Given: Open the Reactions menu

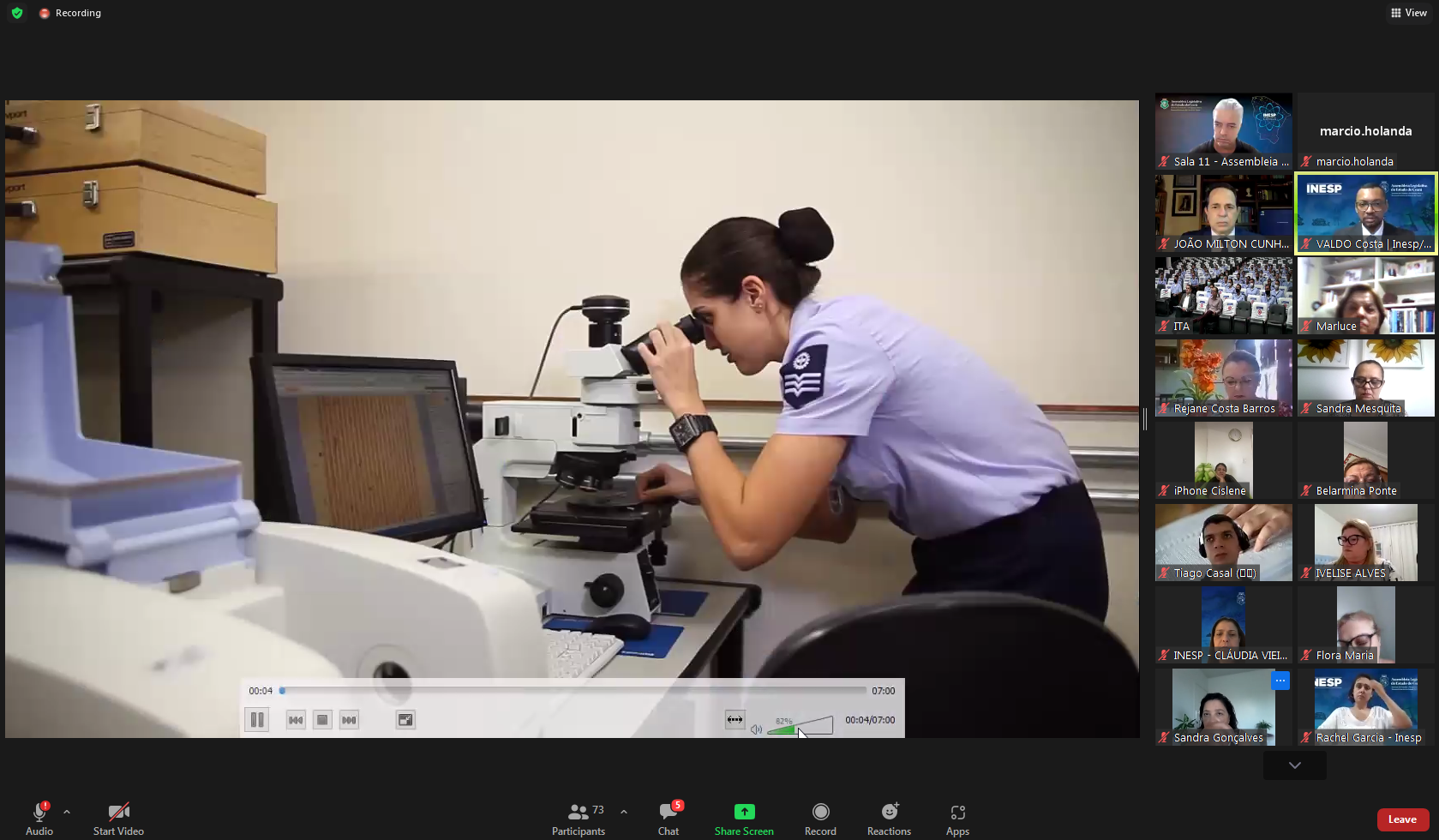Looking at the screenshot, I should coord(889,818).
